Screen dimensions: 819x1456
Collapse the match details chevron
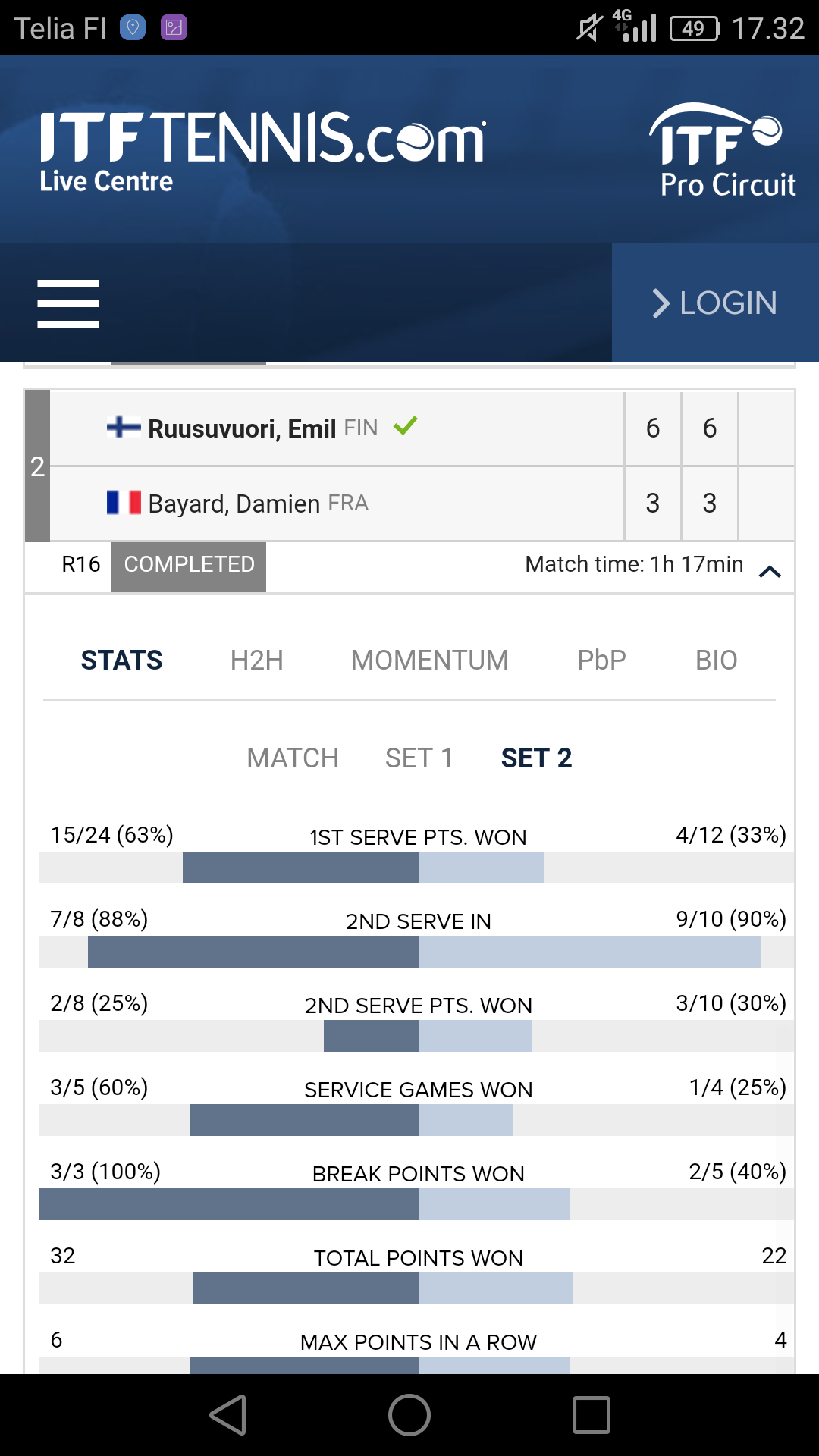coord(770,571)
